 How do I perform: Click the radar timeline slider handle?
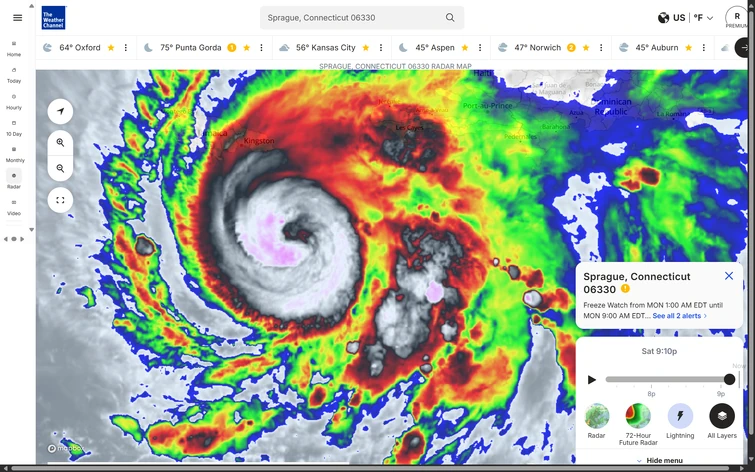[x=729, y=379]
